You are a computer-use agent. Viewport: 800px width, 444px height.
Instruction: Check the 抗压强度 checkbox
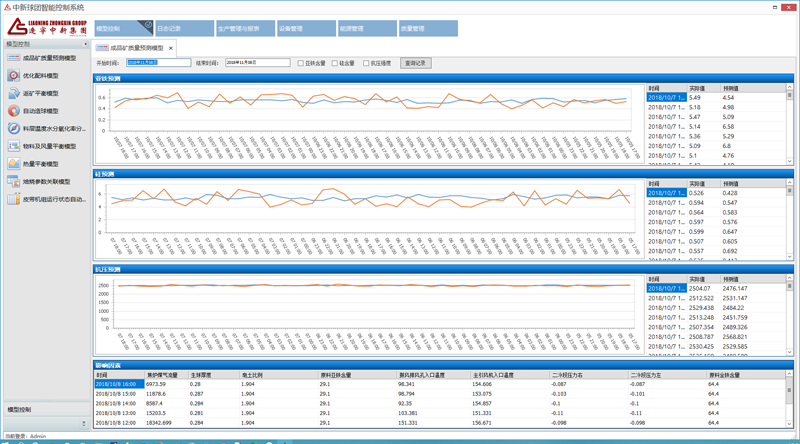click(366, 63)
